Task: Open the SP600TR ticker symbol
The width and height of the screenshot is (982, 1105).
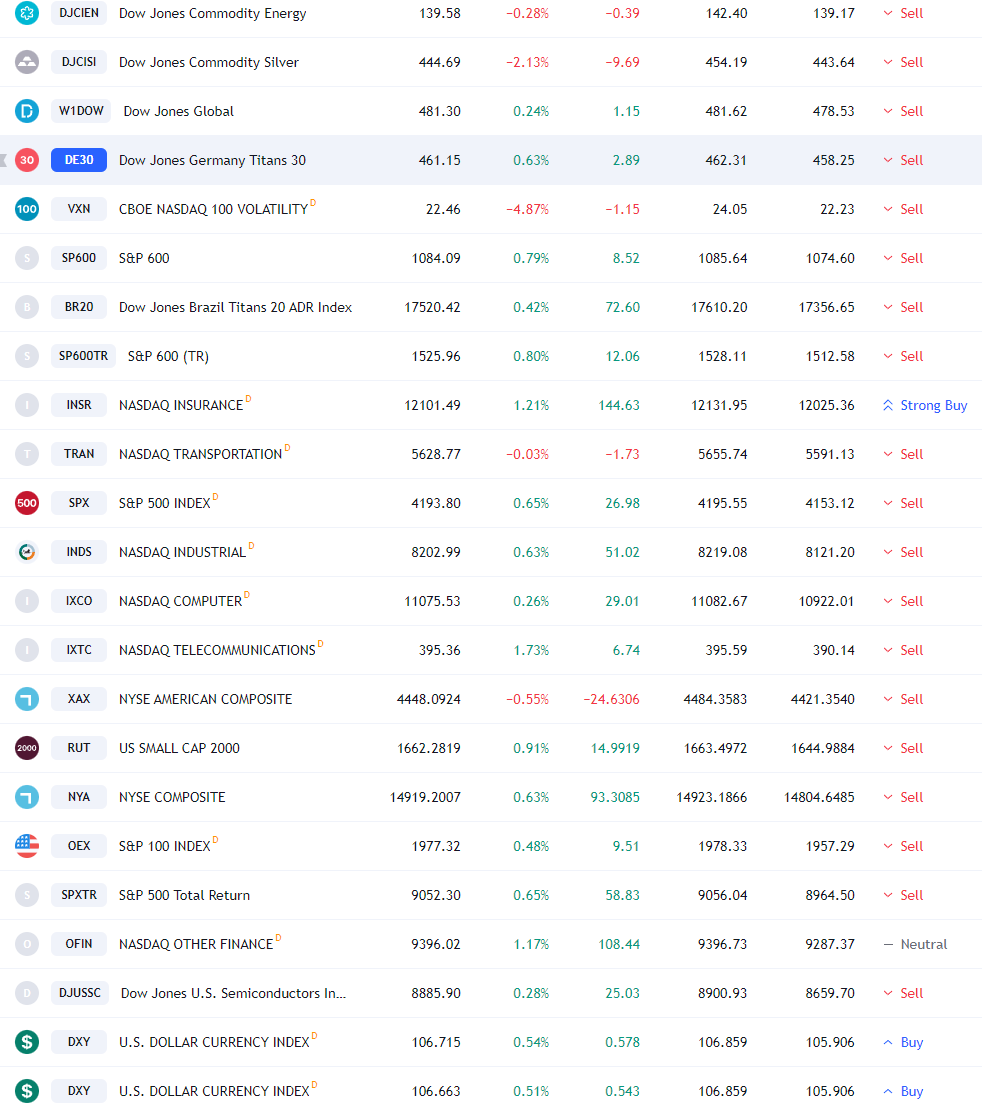Action: pyautogui.click(x=83, y=356)
